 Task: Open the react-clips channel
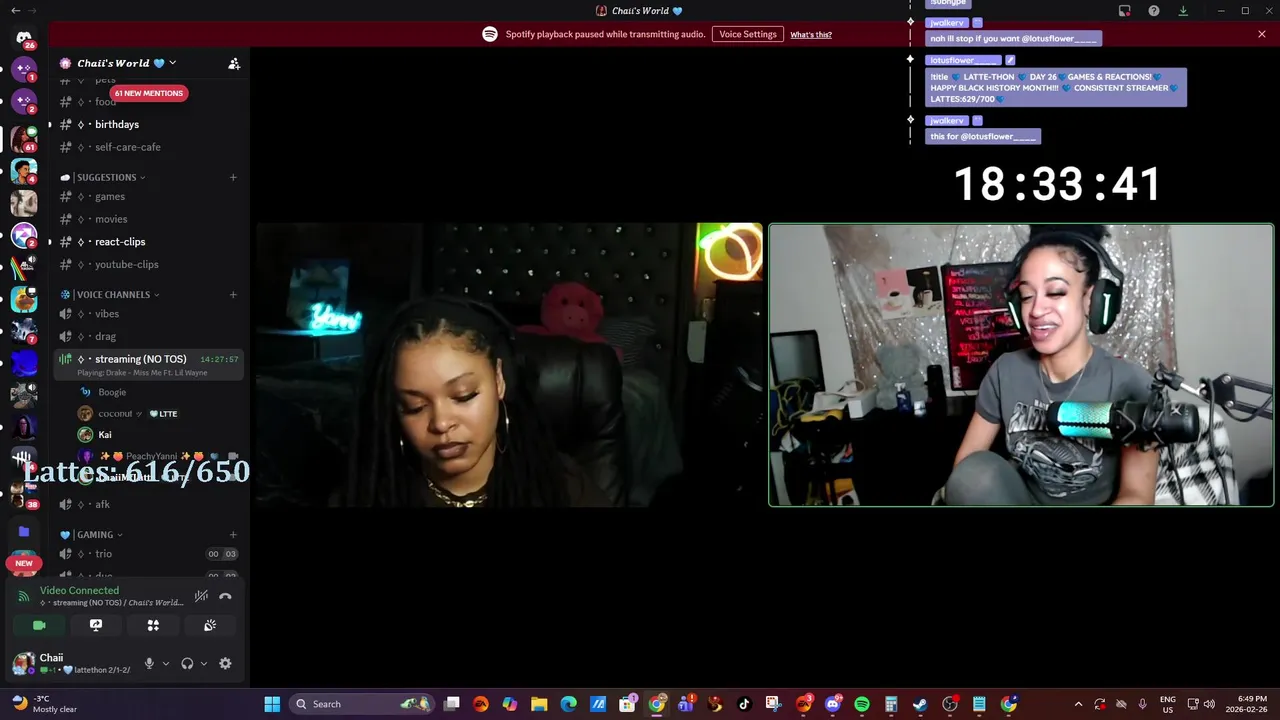coord(148,242)
